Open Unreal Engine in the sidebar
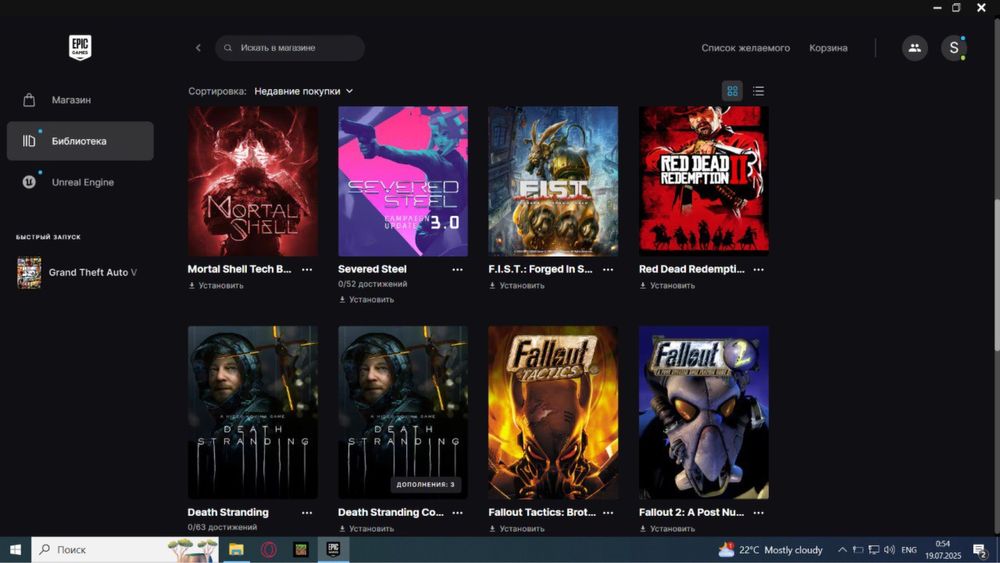 [x=80, y=182]
